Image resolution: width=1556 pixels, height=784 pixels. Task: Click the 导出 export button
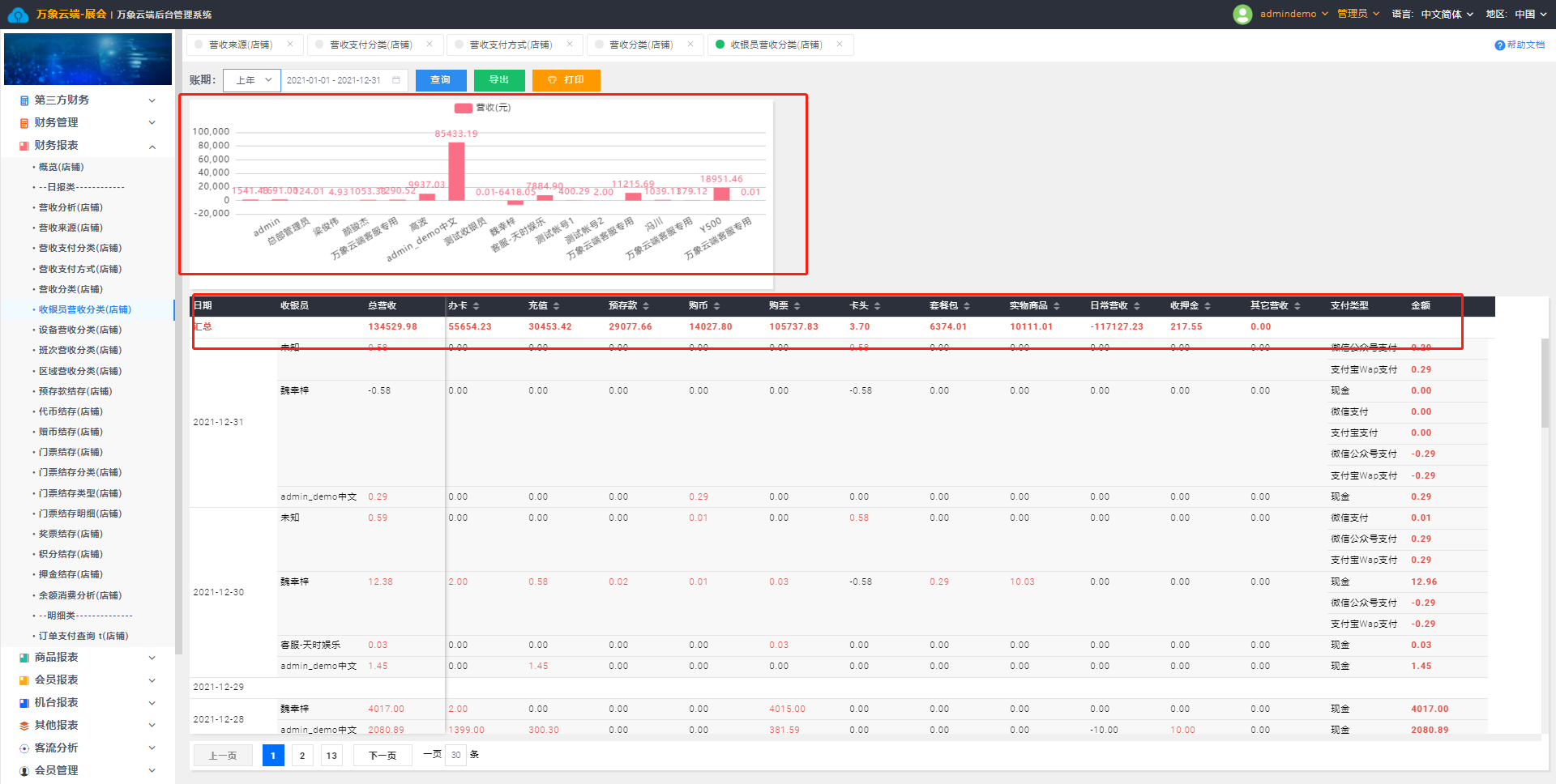[x=499, y=80]
